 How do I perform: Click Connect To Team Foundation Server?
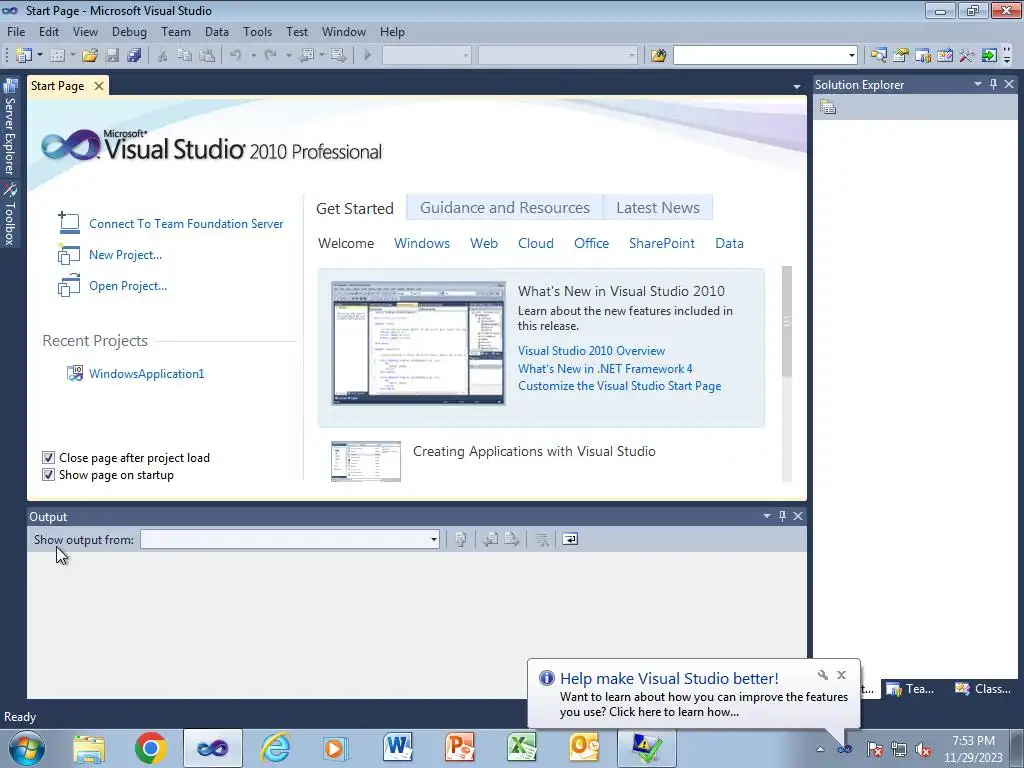(x=186, y=223)
